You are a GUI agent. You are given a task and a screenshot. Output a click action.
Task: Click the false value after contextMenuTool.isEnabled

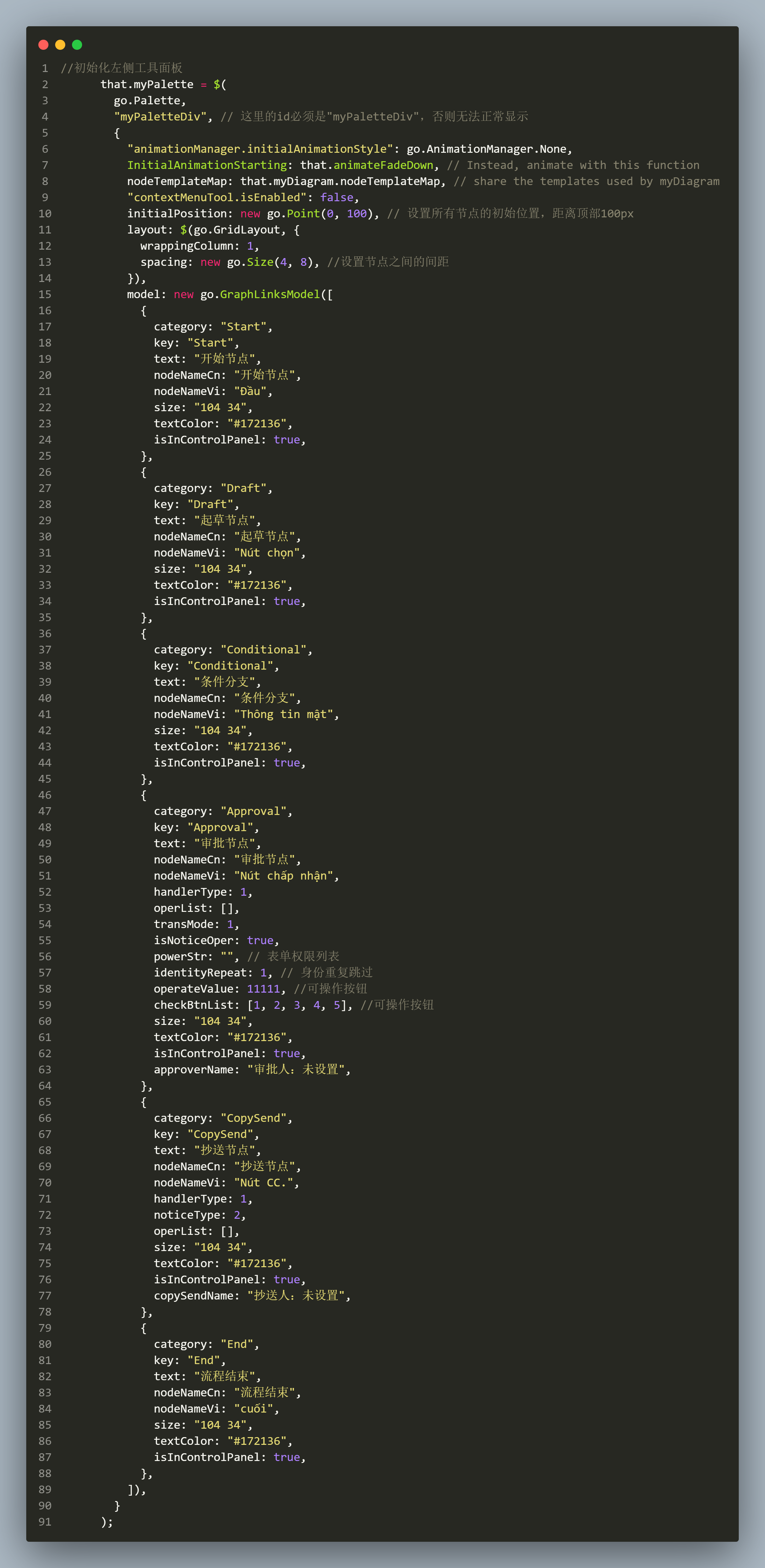pos(336,197)
